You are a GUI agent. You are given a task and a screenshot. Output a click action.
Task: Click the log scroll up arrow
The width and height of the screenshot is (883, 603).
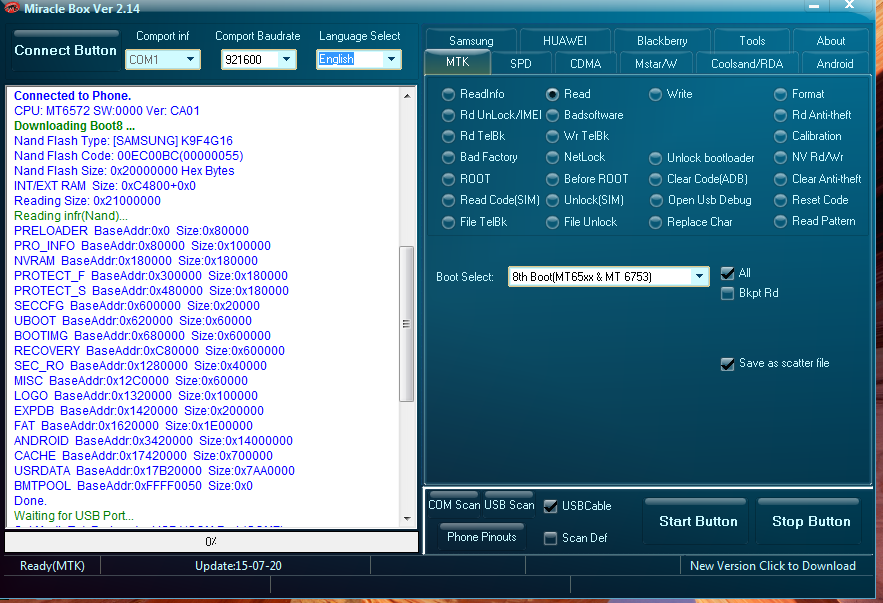click(407, 96)
